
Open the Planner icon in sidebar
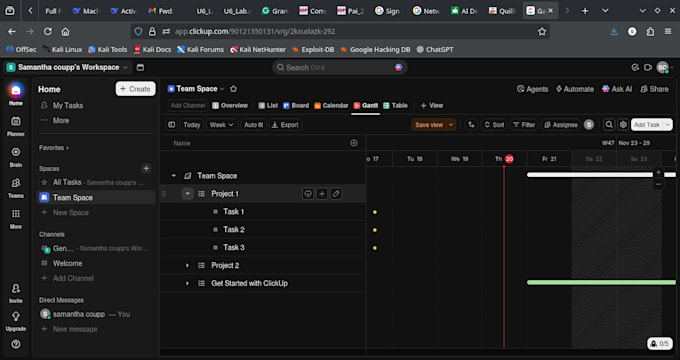[x=16, y=126]
